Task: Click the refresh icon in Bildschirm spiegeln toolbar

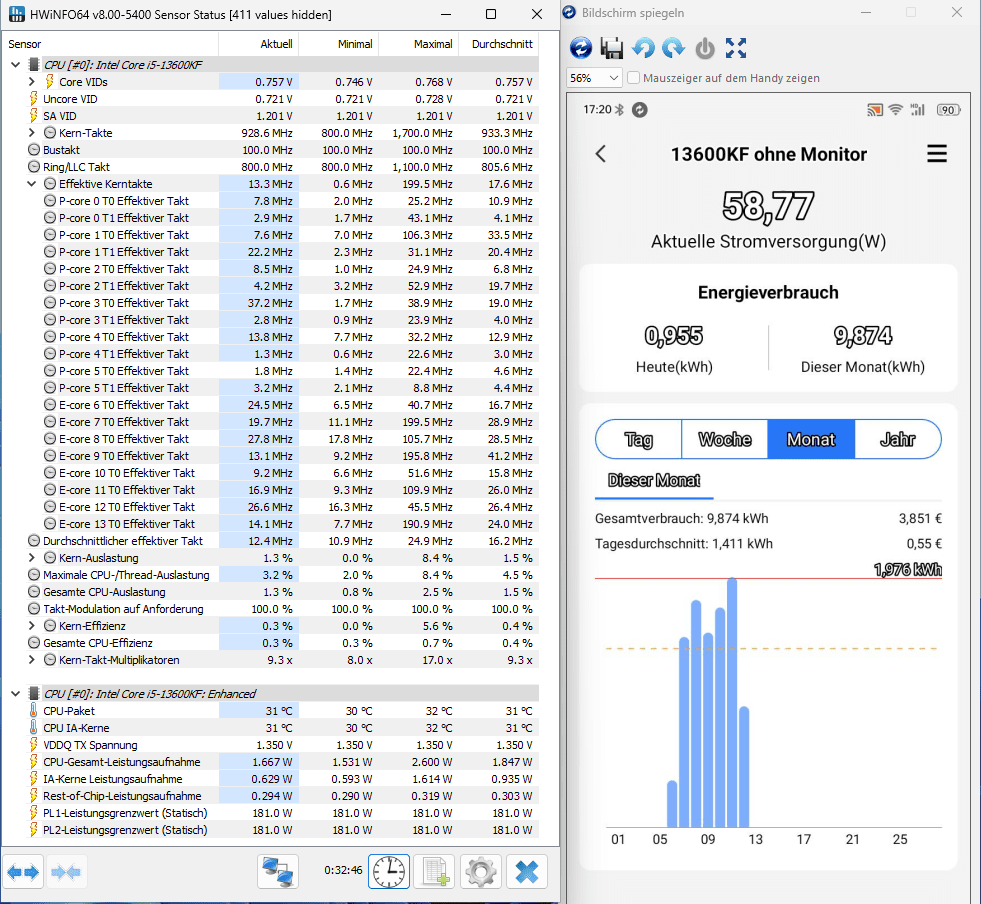Action: click(x=581, y=48)
